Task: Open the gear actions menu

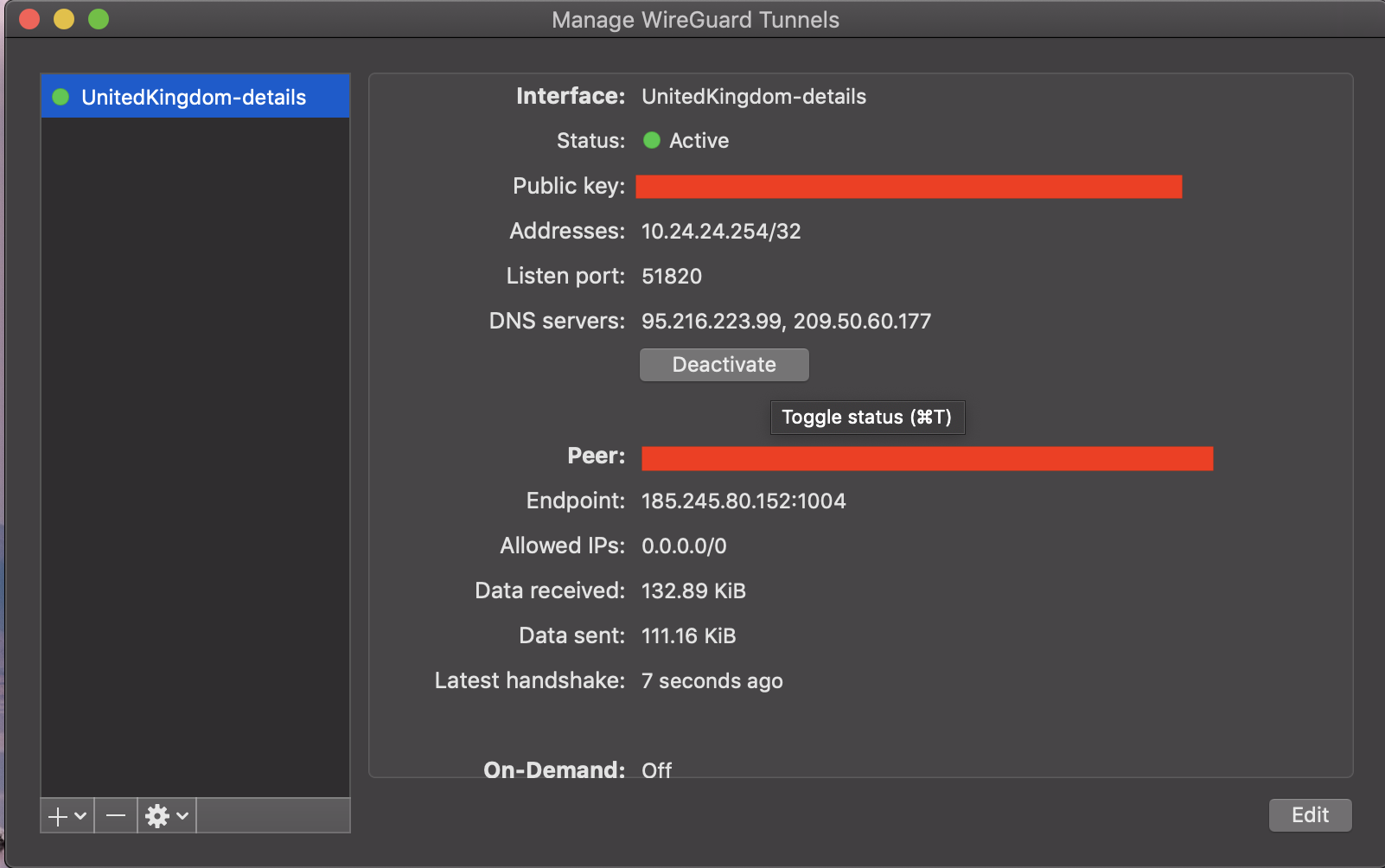Action: (167, 816)
